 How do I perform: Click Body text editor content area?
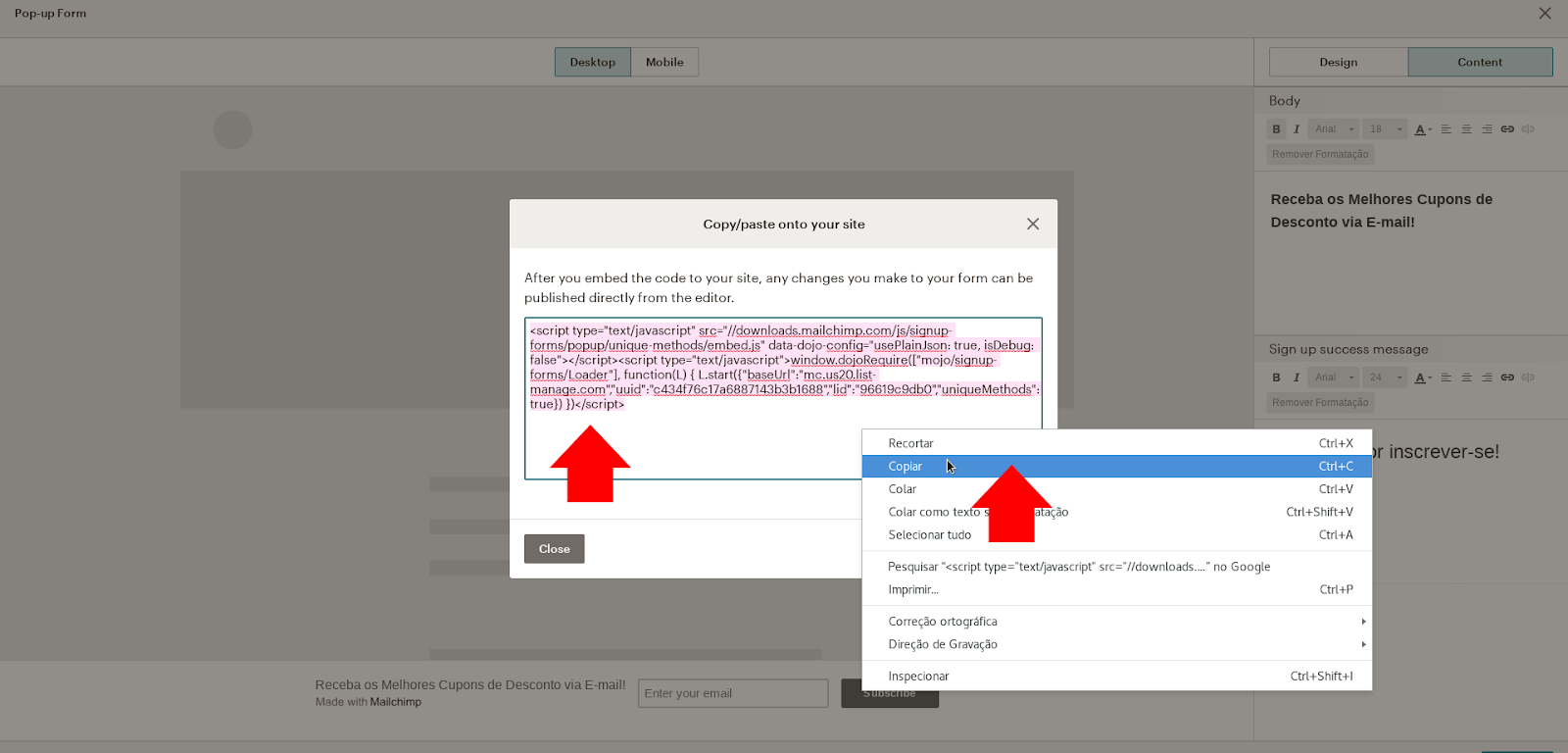point(1411,253)
